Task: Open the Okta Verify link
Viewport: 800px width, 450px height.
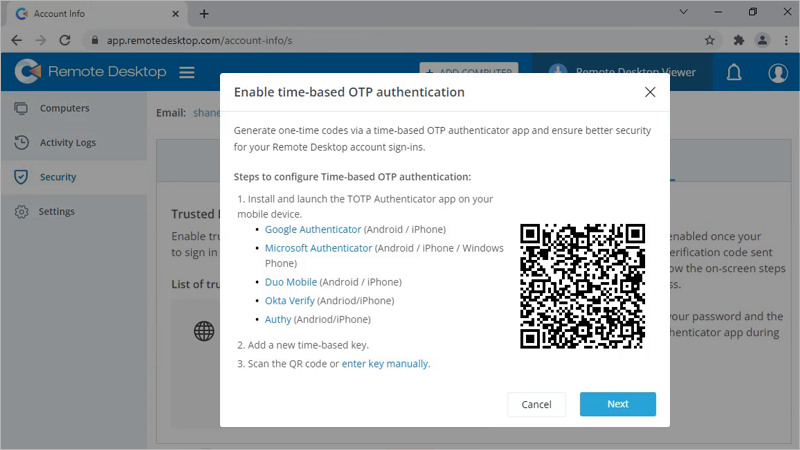Action: 291,300
